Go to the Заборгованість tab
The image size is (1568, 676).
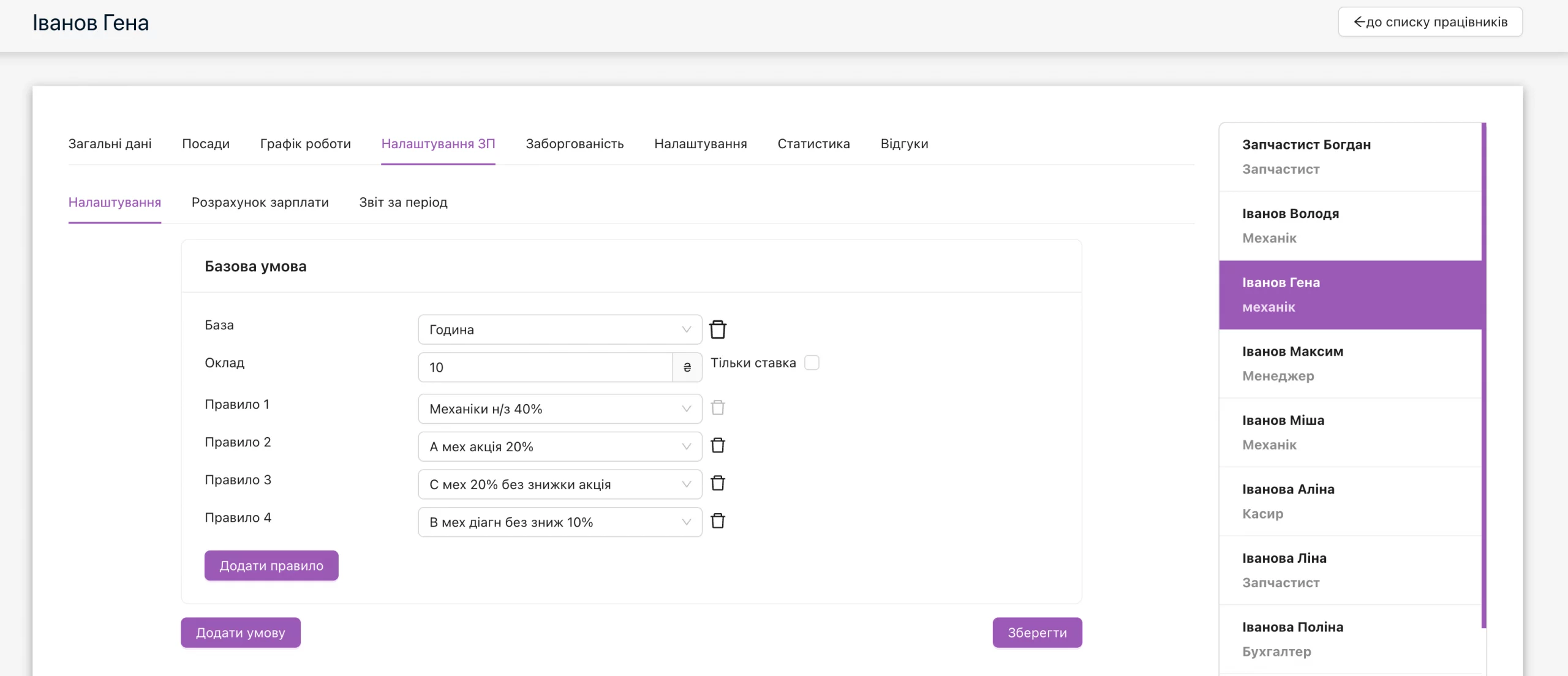tap(575, 144)
